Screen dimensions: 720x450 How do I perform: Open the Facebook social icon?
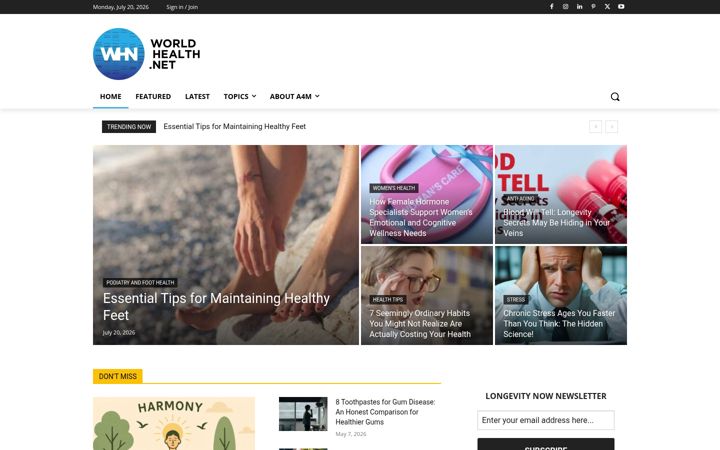point(551,7)
